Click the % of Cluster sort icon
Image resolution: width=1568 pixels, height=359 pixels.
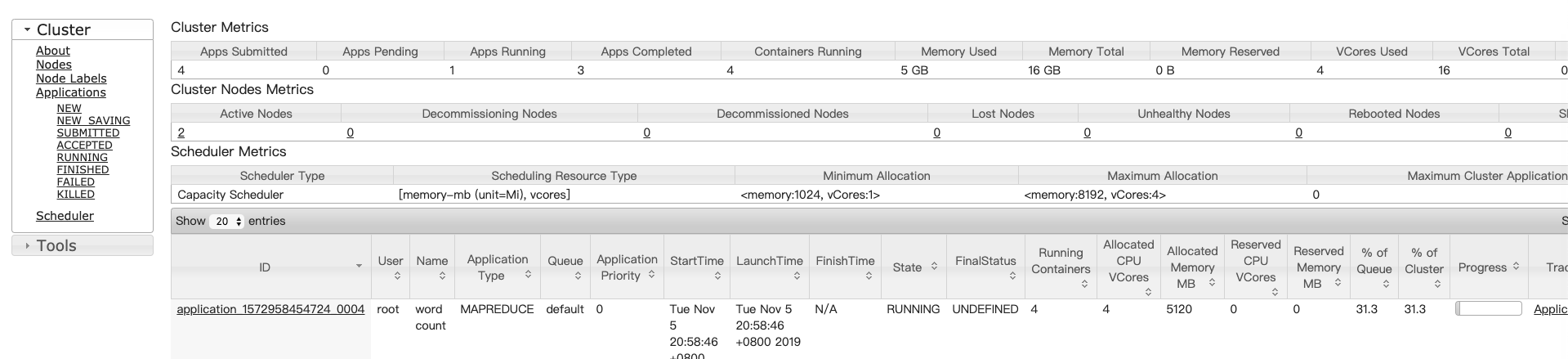coord(1437,284)
